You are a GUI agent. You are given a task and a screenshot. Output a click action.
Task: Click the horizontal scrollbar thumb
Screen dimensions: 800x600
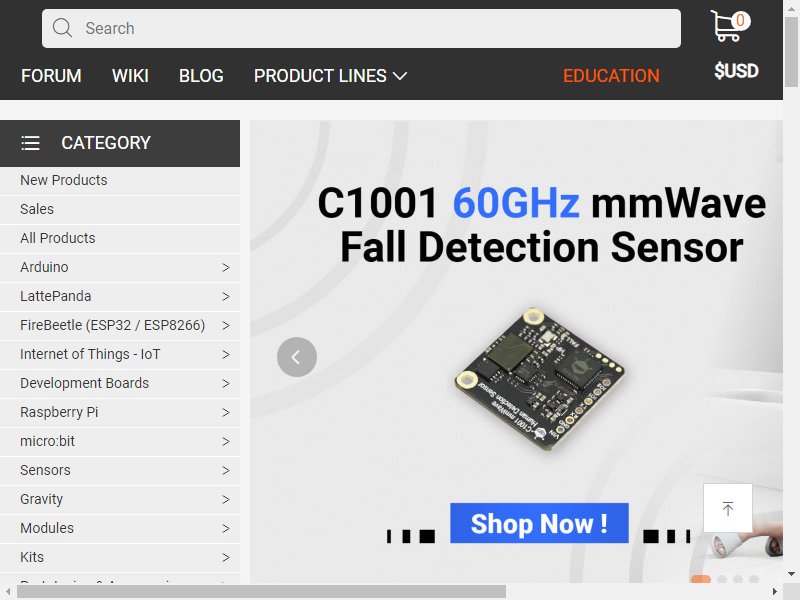coord(261,592)
